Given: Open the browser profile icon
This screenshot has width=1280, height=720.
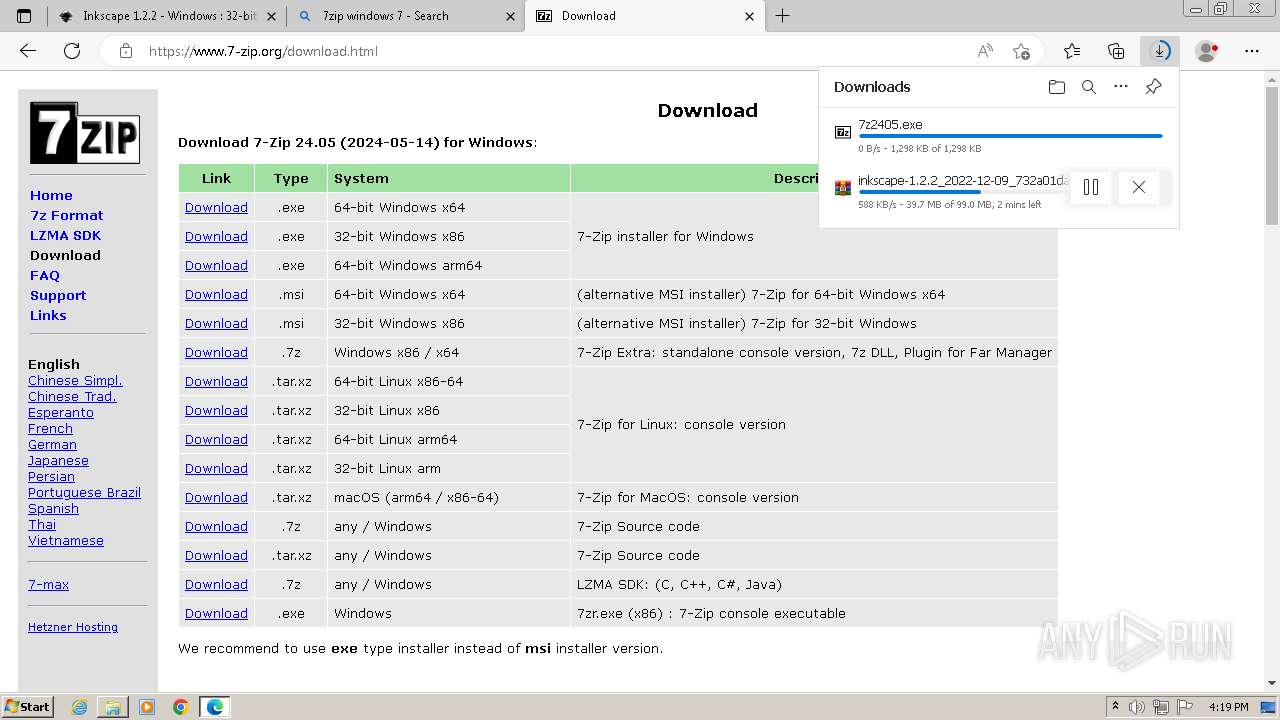Looking at the screenshot, I should pos(1207,51).
